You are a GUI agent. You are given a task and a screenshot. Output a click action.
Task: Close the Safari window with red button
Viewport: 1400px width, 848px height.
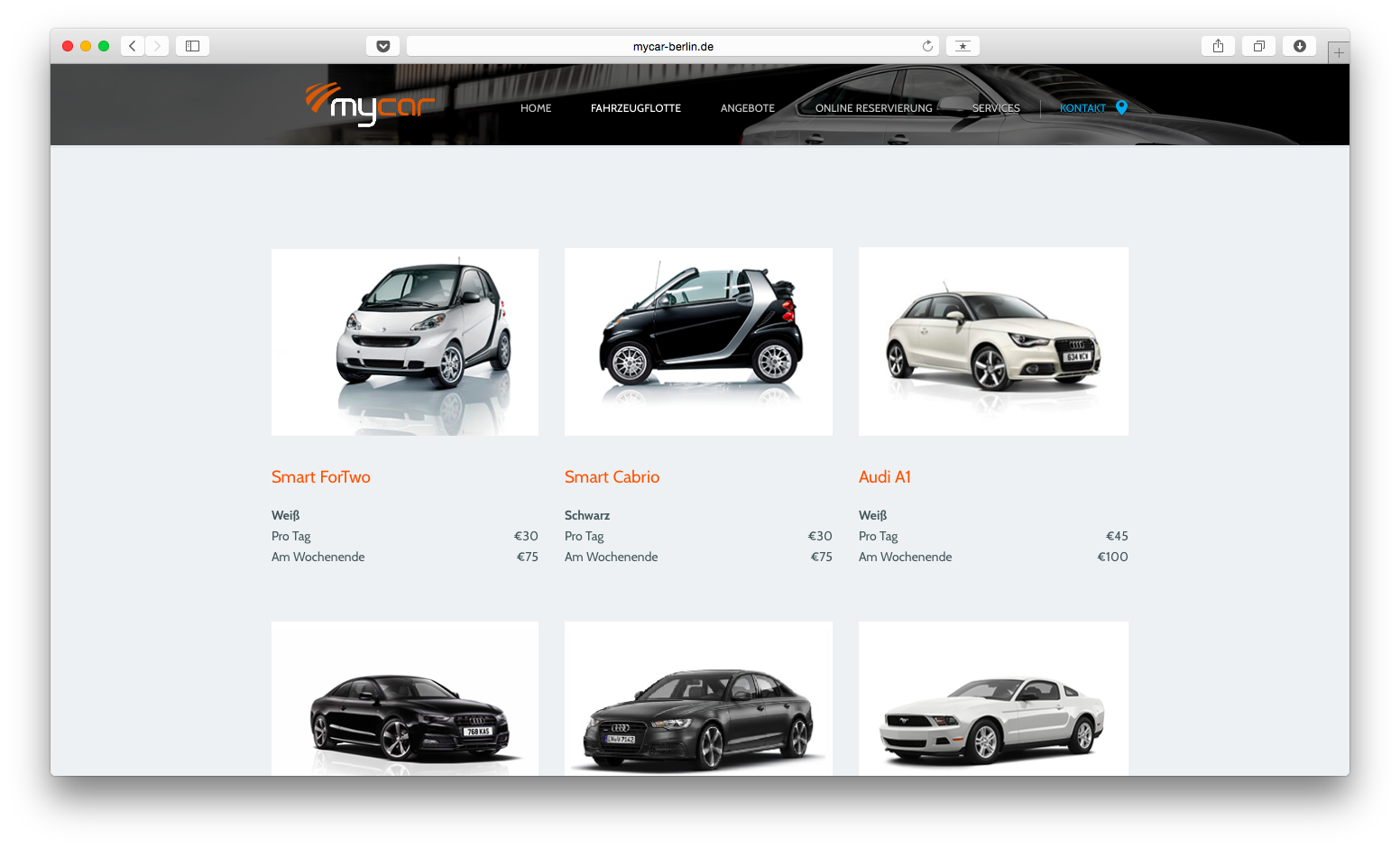tap(68, 46)
